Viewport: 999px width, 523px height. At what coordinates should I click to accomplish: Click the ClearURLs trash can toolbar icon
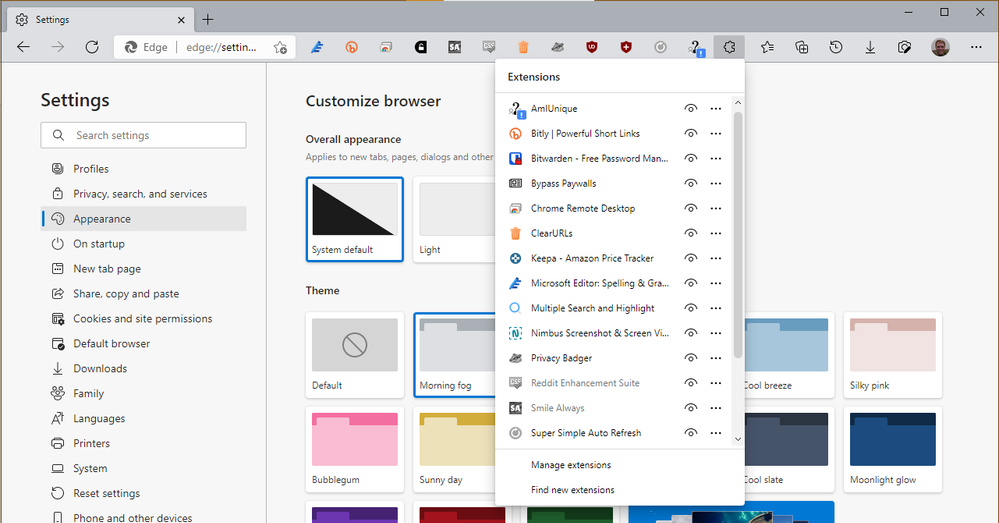523,47
